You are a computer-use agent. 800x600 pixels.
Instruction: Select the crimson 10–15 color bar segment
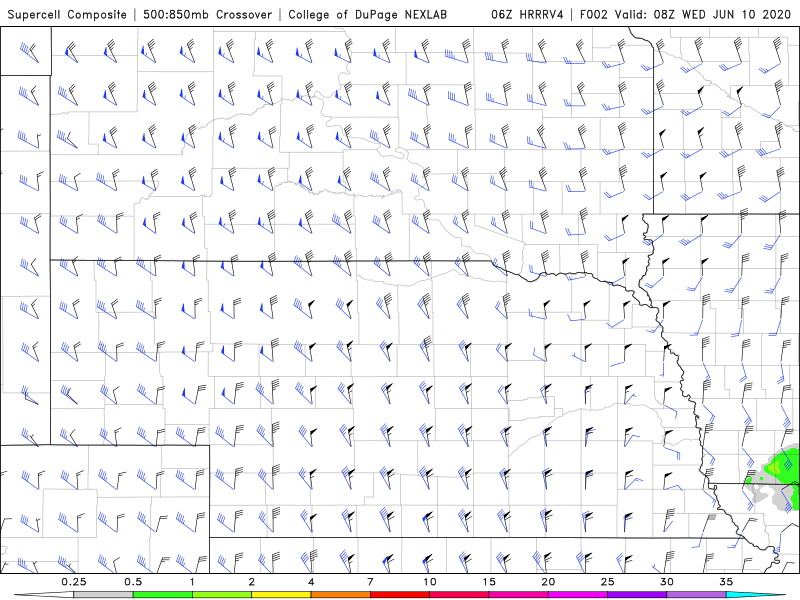459,595
